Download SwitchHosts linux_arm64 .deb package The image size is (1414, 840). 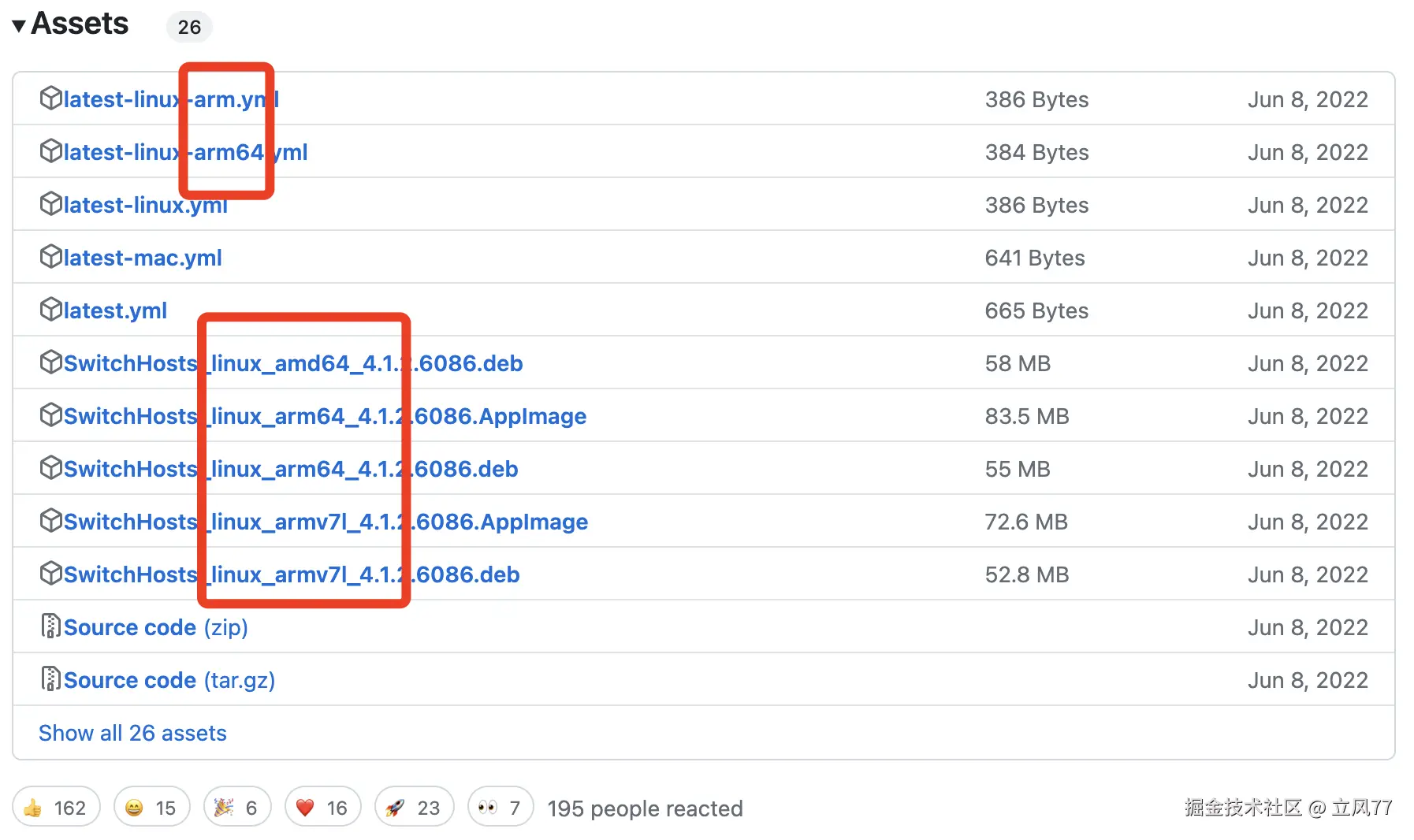point(291,469)
